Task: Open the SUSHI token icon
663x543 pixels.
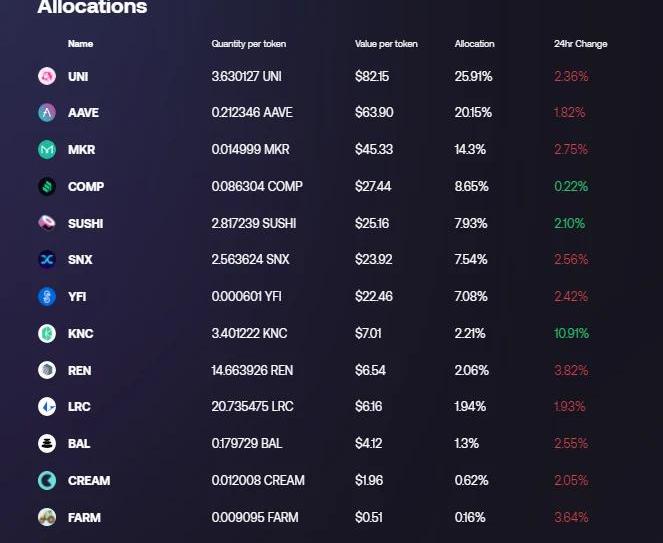Action: coord(47,223)
